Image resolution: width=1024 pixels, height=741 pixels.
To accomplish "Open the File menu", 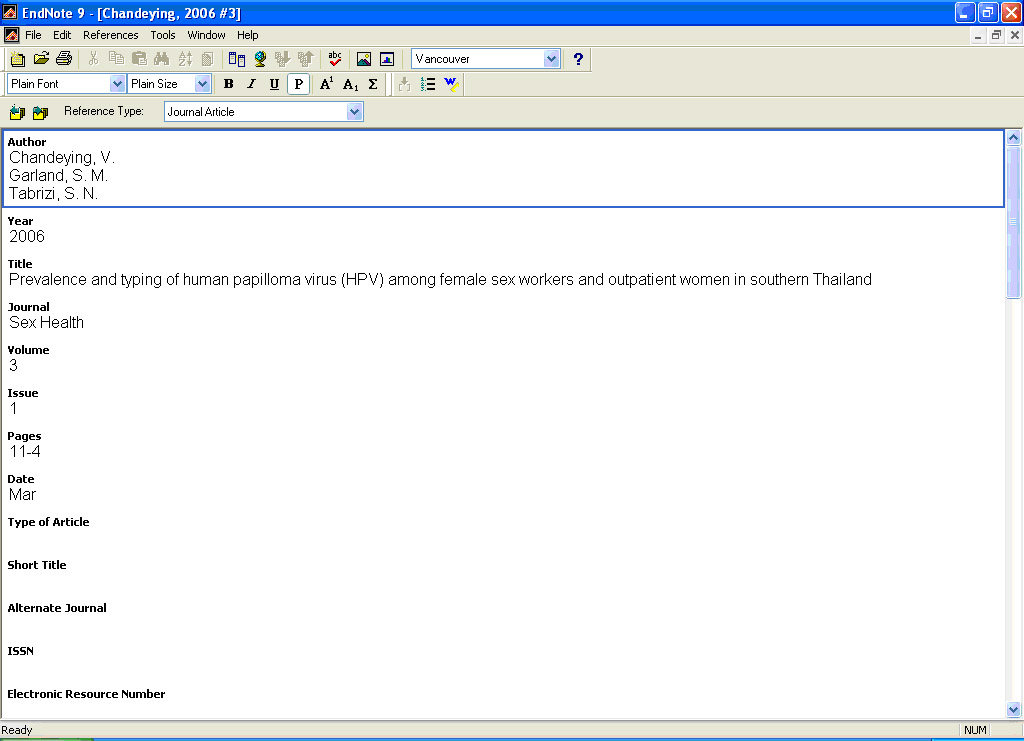I will click(x=33, y=35).
